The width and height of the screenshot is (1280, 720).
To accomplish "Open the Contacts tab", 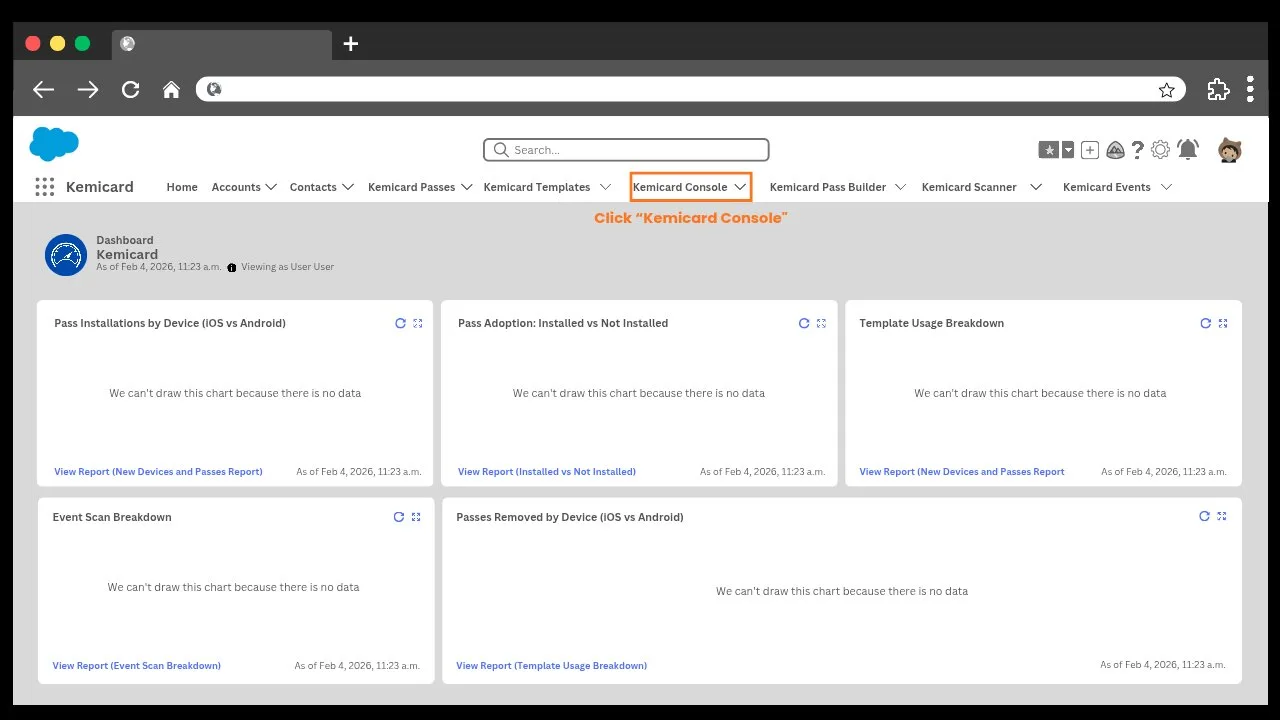I will click(x=313, y=187).
